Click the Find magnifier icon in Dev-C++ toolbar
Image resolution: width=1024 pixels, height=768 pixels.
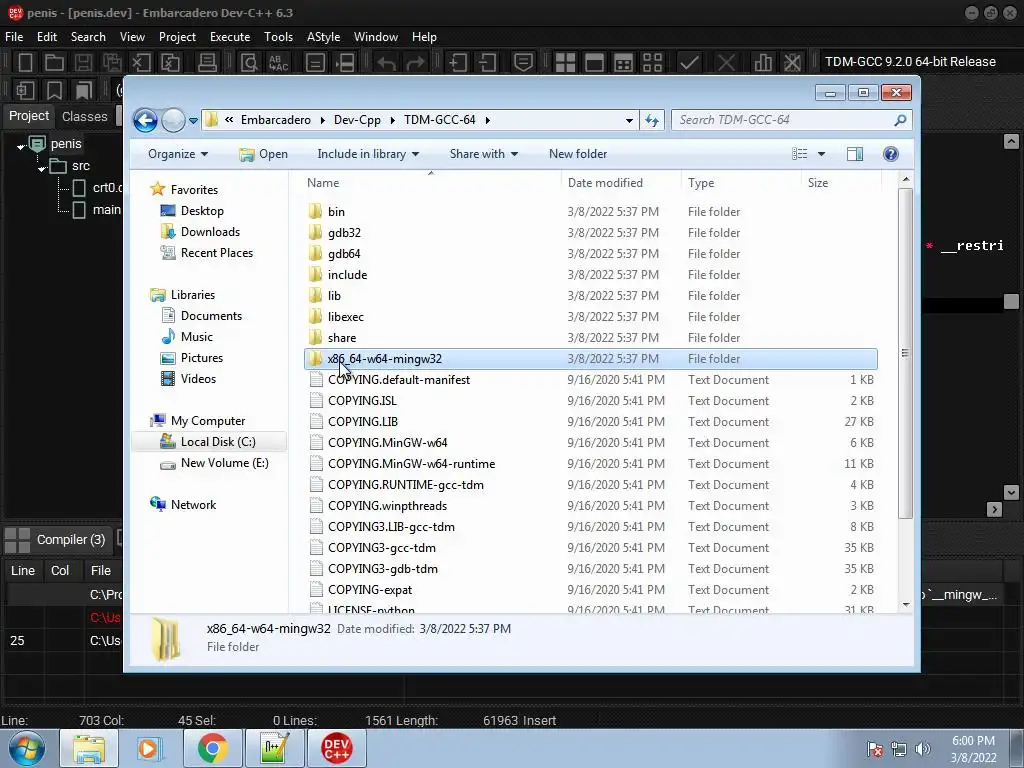coord(249,62)
